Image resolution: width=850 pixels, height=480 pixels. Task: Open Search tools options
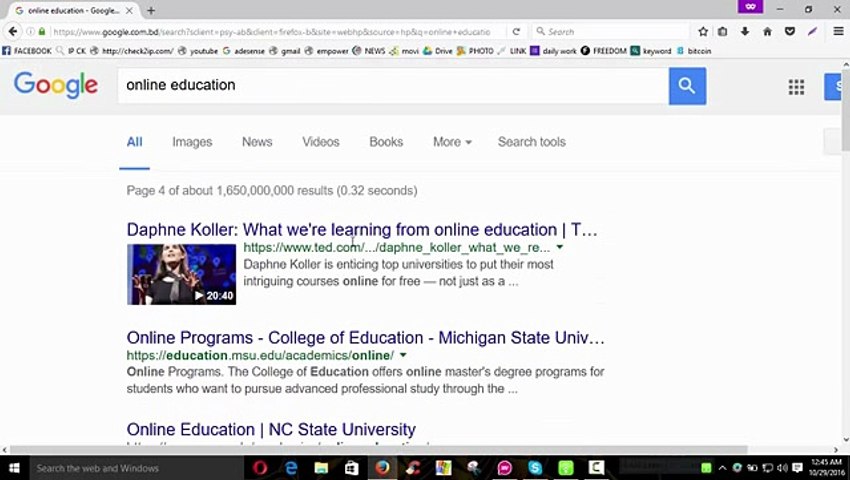coord(531,142)
